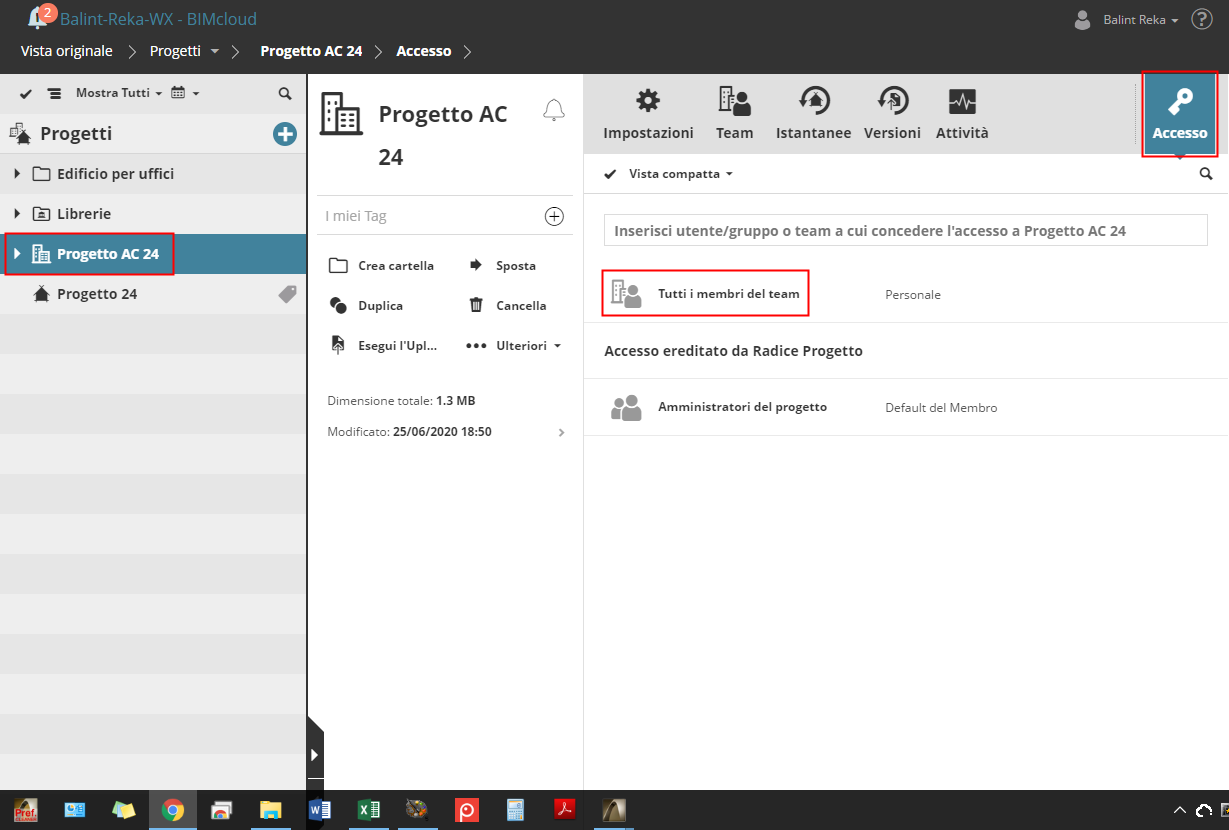Open the Accesso tab with key icon
This screenshot has height=830, width=1229.
[1180, 114]
